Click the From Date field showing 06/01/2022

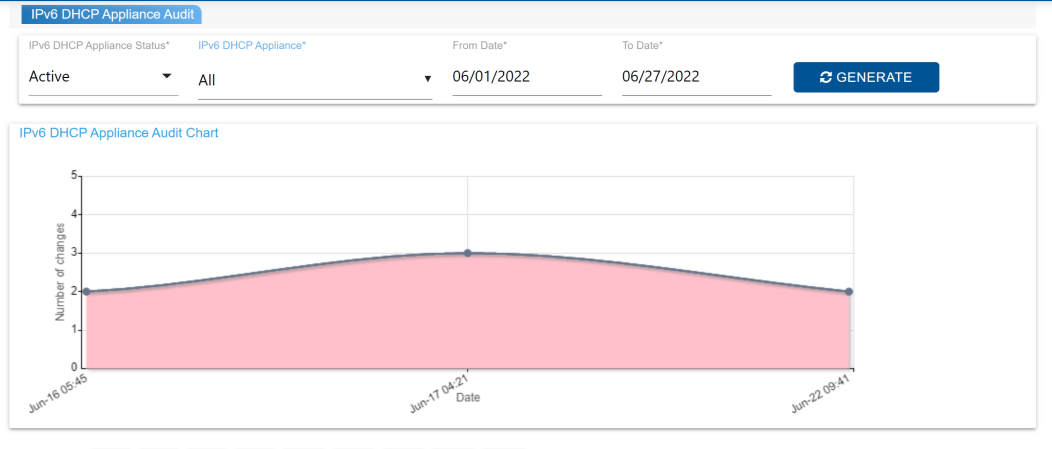coord(526,77)
